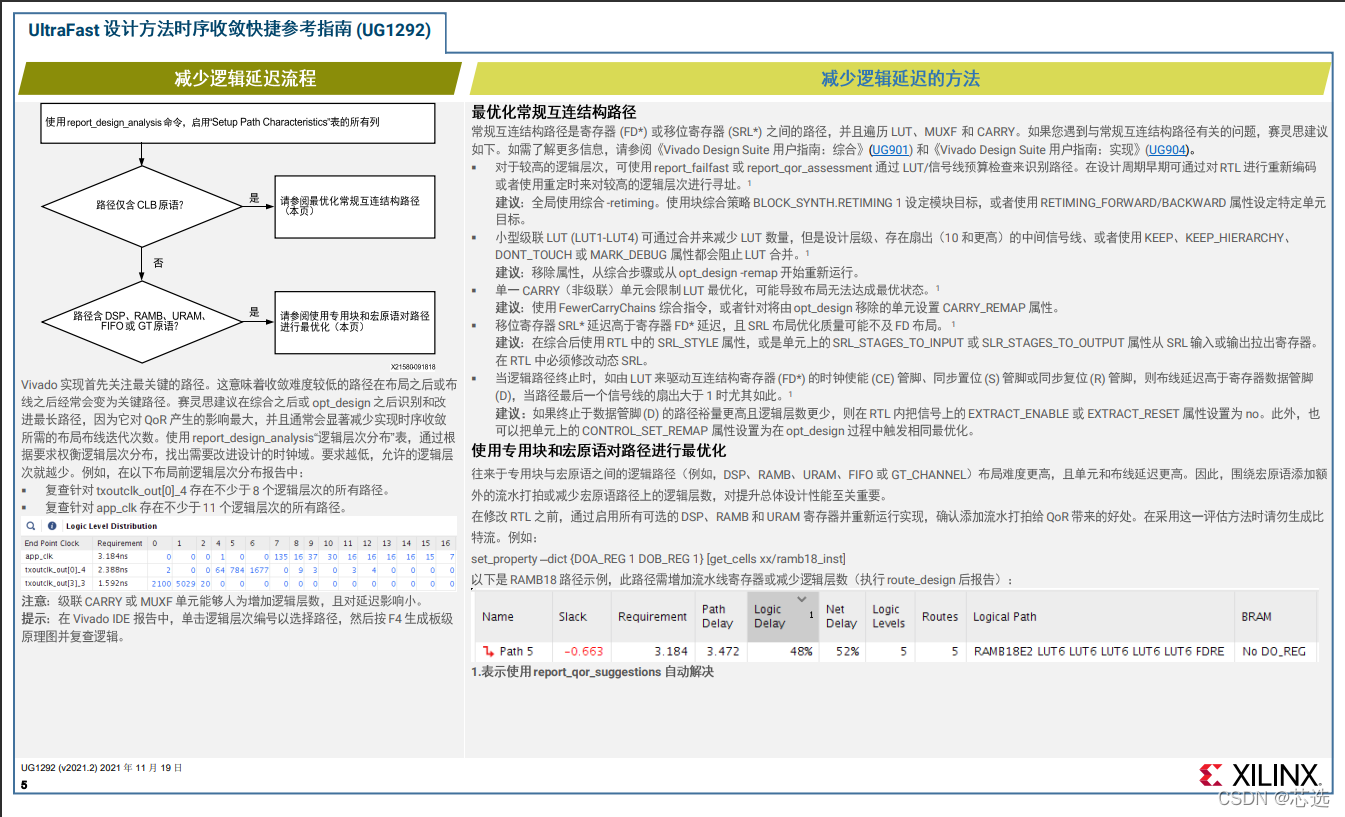The width and height of the screenshot is (1345, 817).
Task: Click the 784 count in txoutclk_out[0]_4 row
Action: [237, 570]
